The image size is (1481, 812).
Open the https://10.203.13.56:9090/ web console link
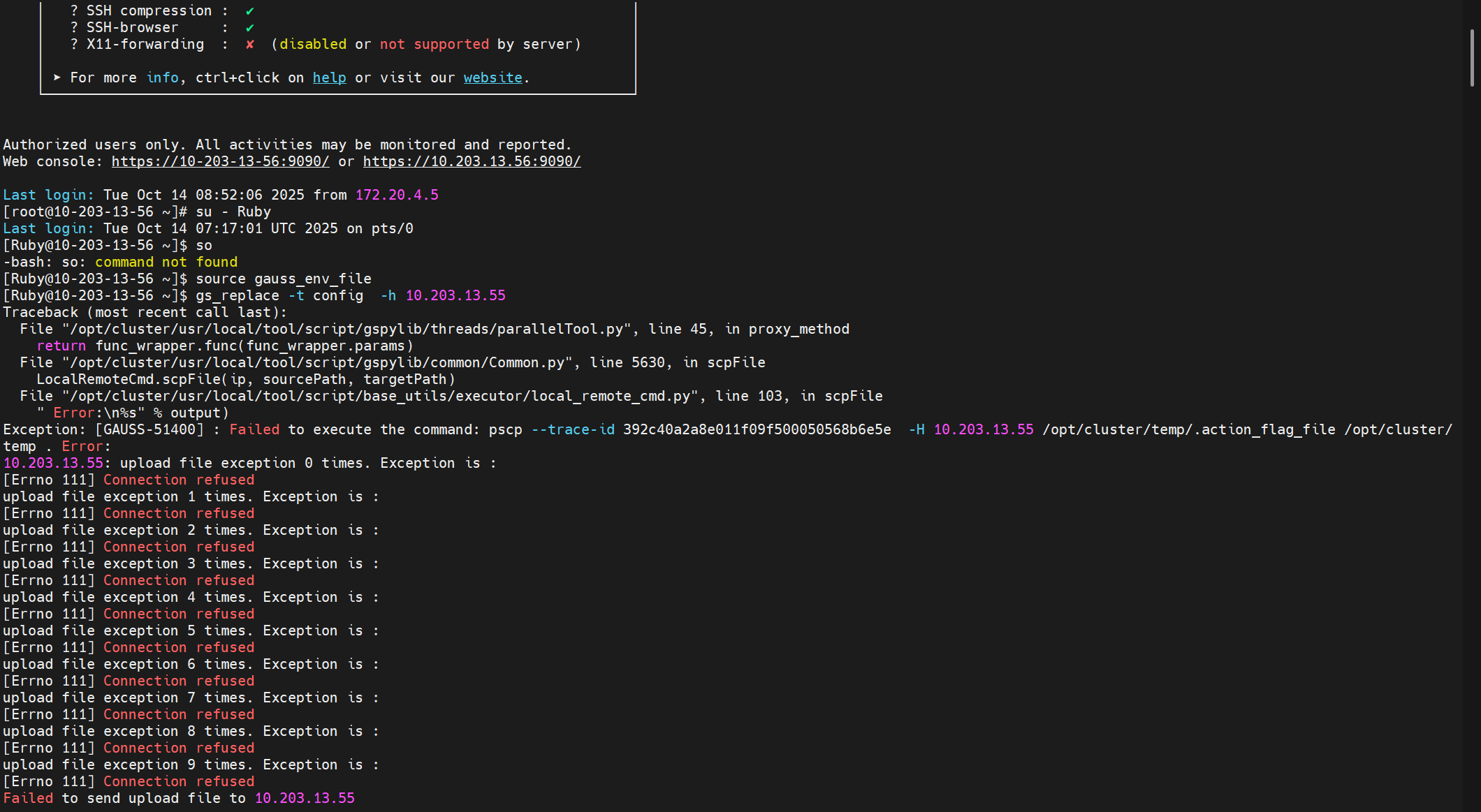[472, 162]
